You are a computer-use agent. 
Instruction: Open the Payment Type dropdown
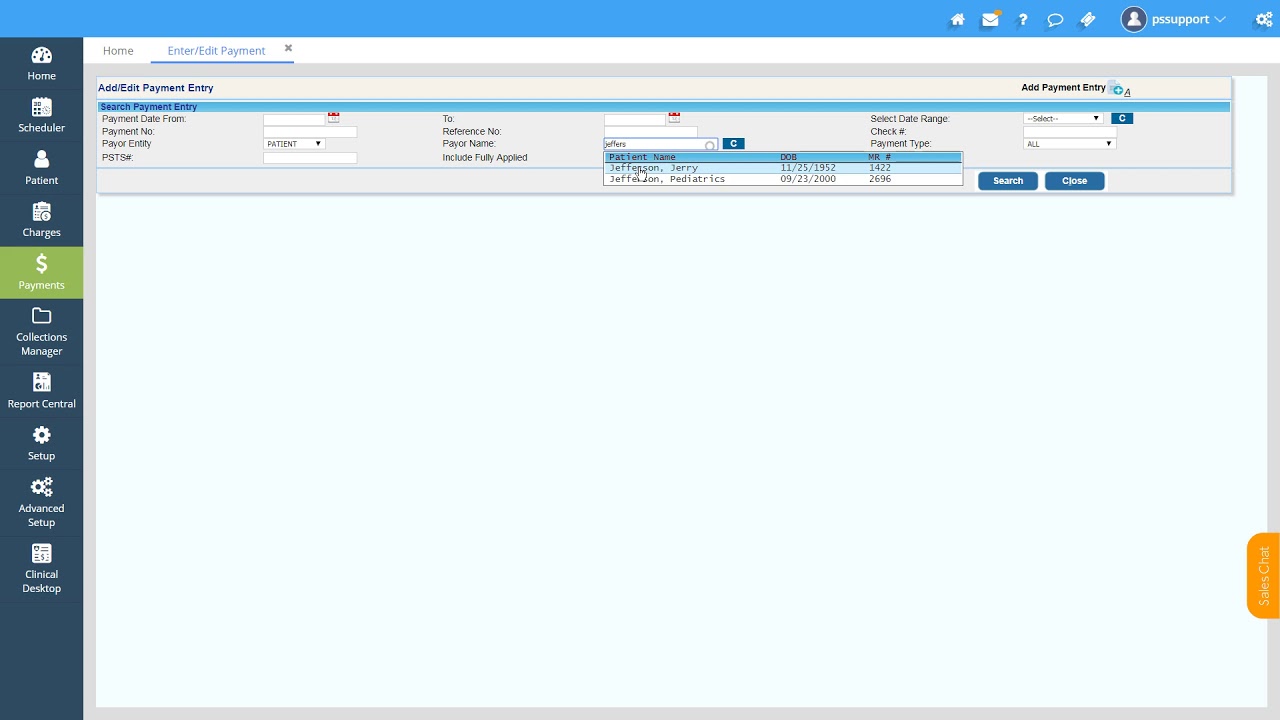tap(1069, 144)
